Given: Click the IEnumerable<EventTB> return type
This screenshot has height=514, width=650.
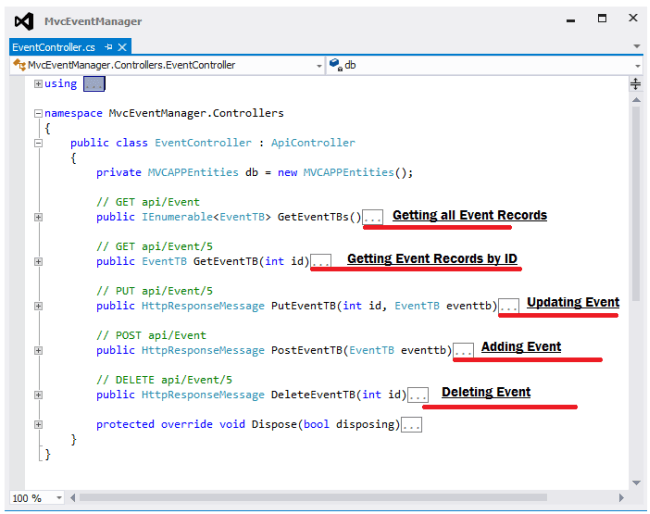Looking at the screenshot, I should click(206, 217).
